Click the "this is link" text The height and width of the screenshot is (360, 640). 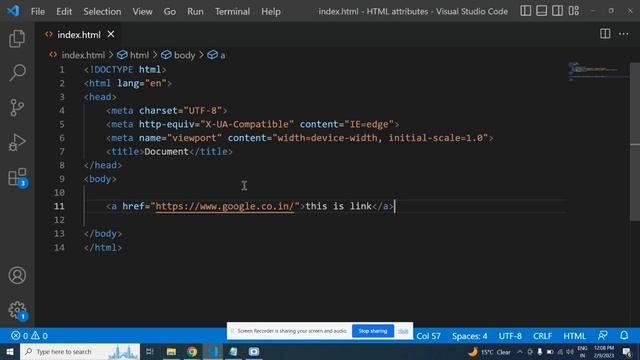click(338, 206)
